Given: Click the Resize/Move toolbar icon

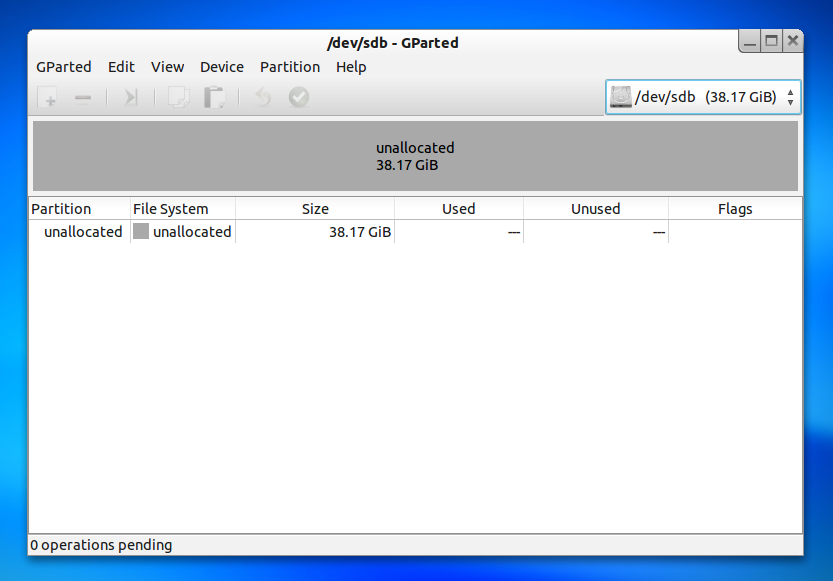Looking at the screenshot, I should 130,98.
